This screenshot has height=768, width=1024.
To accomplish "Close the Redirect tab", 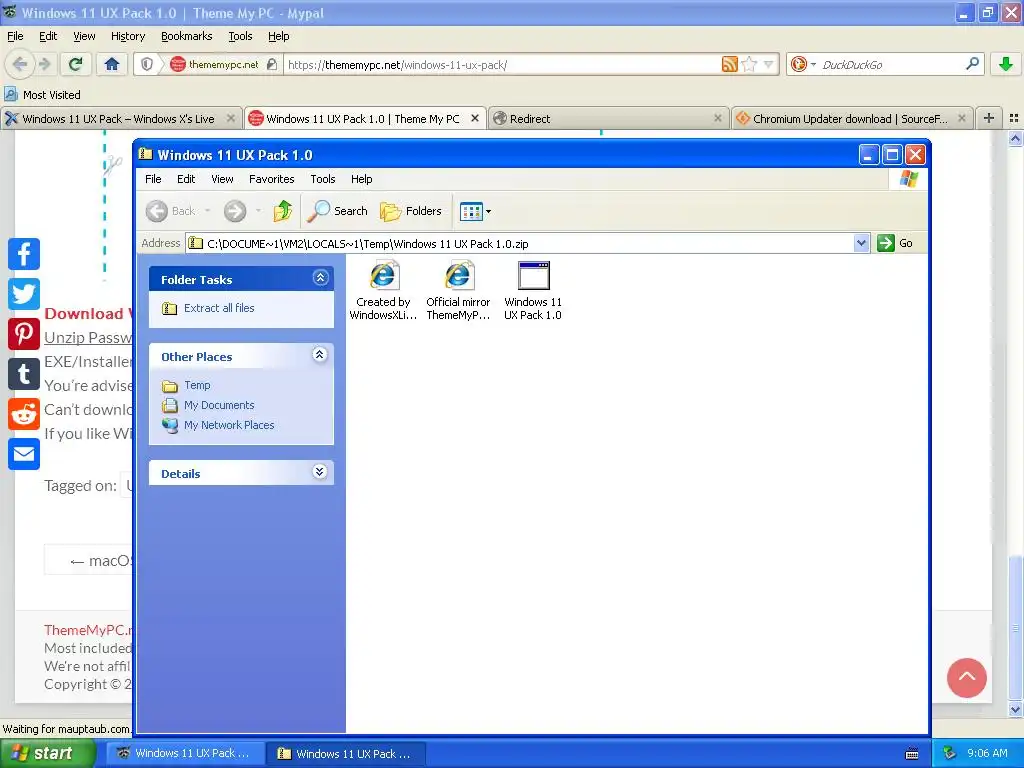I will [x=718, y=118].
